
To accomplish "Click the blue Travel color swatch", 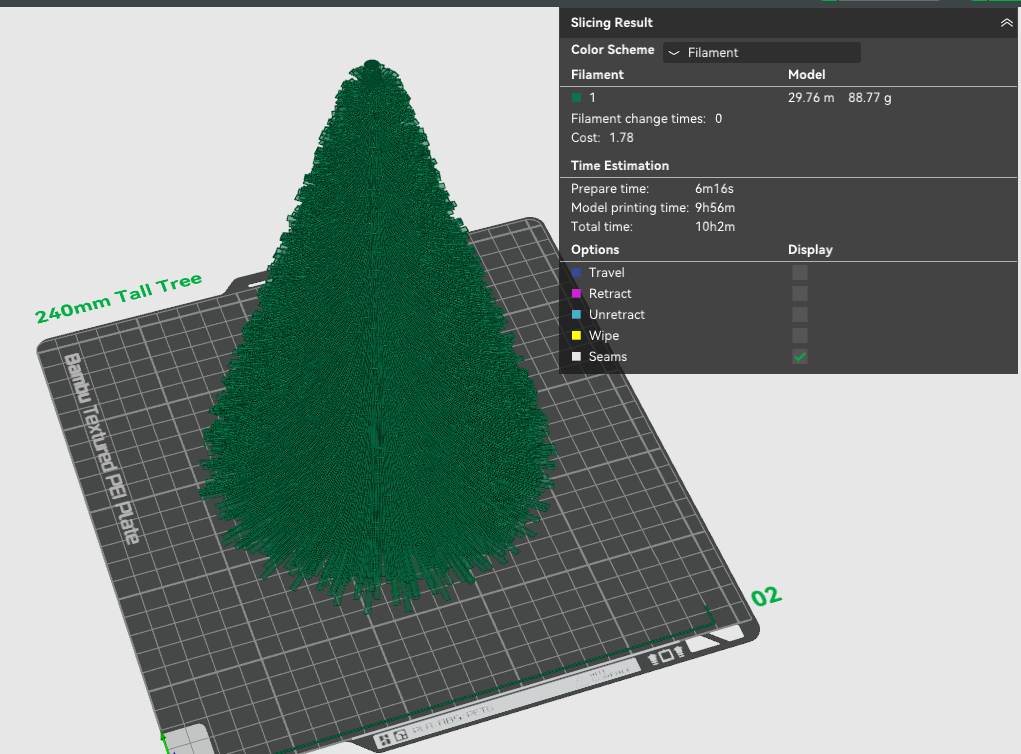I will point(576,272).
